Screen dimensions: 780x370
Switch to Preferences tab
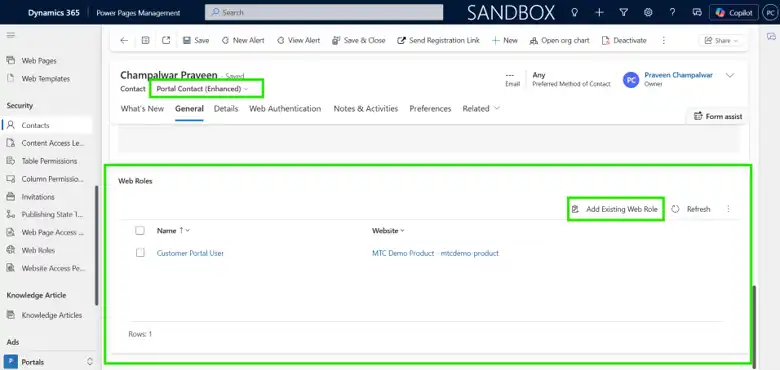click(x=430, y=108)
